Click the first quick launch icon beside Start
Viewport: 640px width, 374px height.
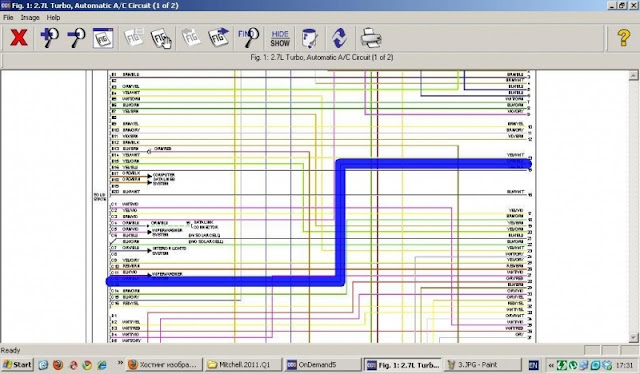[x=43, y=365]
